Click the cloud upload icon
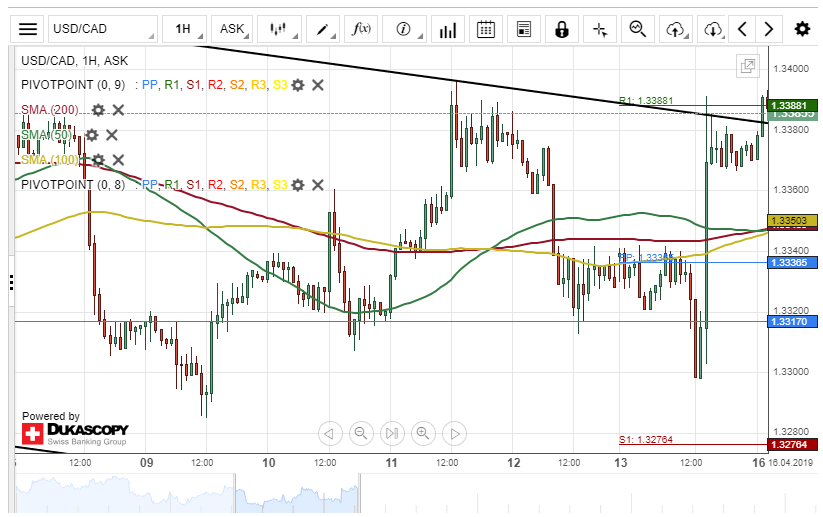823x517 pixels. (675, 29)
